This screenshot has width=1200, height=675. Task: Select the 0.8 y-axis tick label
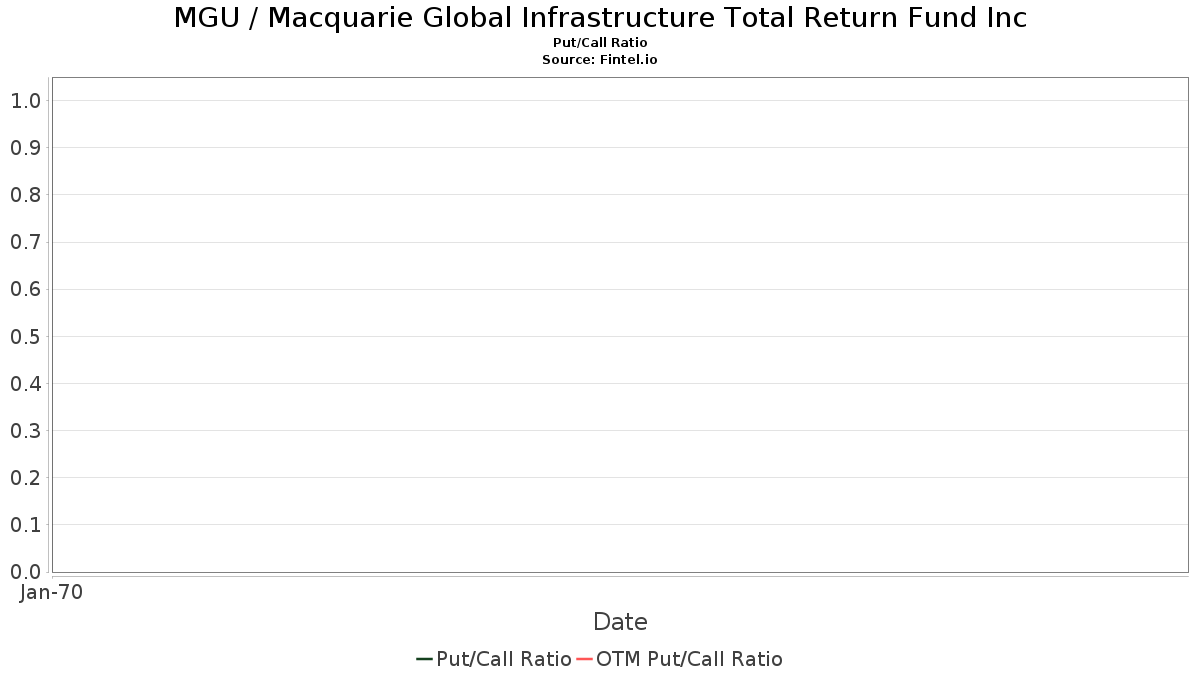pyautogui.click(x=26, y=195)
